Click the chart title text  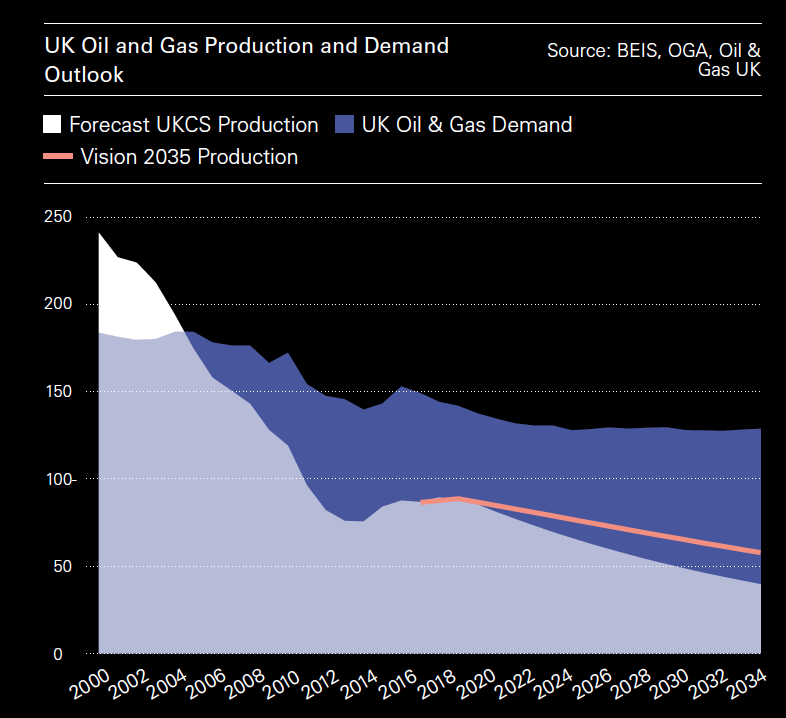click(246, 60)
